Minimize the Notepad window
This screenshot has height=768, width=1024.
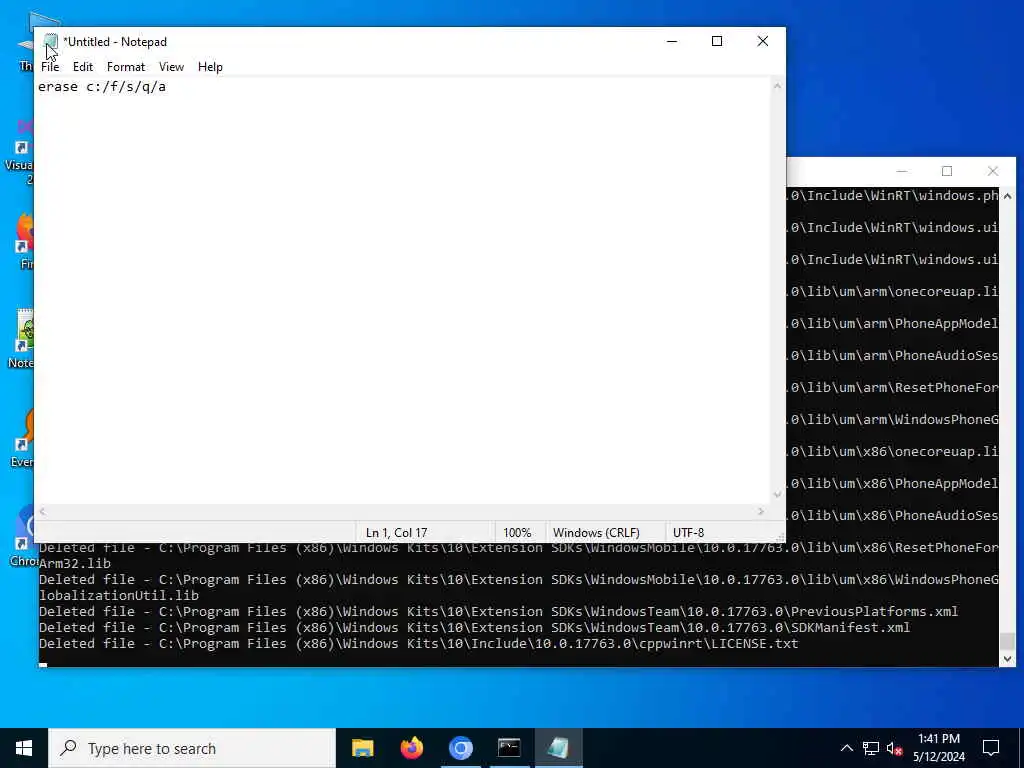point(672,41)
